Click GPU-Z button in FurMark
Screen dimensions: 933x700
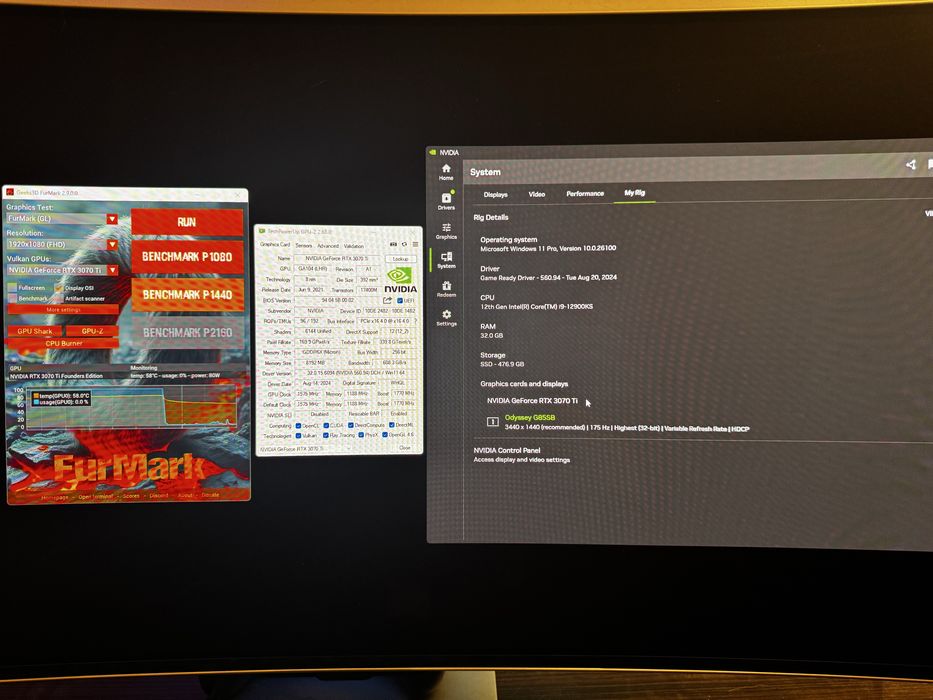92,331
